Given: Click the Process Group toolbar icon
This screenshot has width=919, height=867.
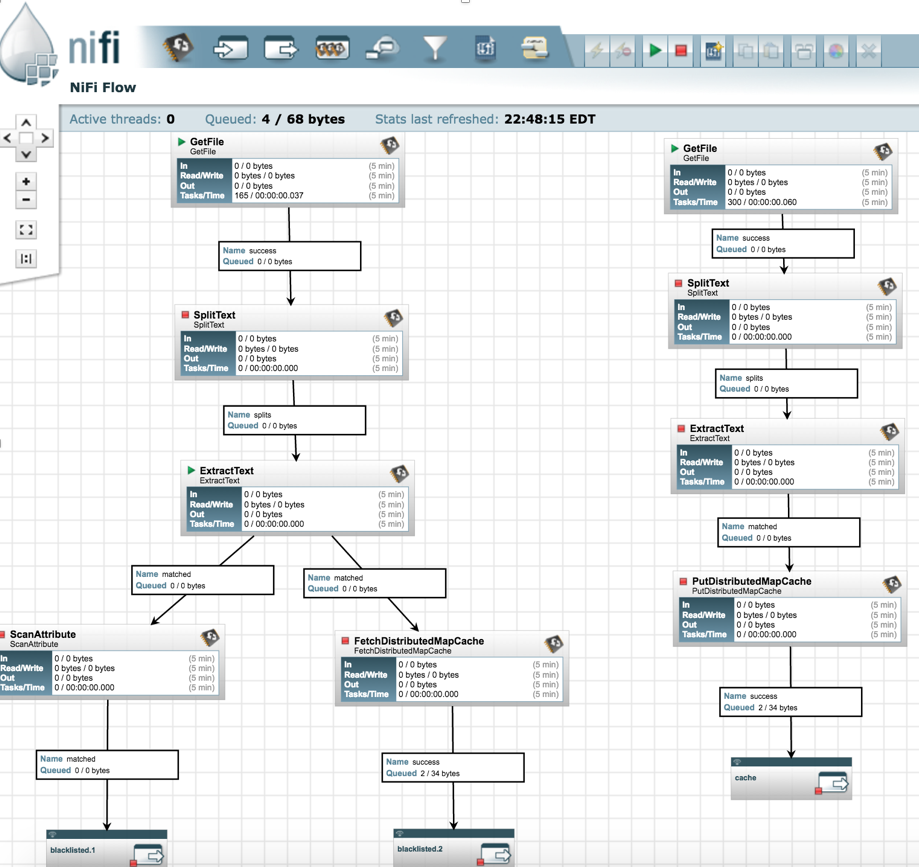Looking at the screenshot, I should tap(332, 46).
